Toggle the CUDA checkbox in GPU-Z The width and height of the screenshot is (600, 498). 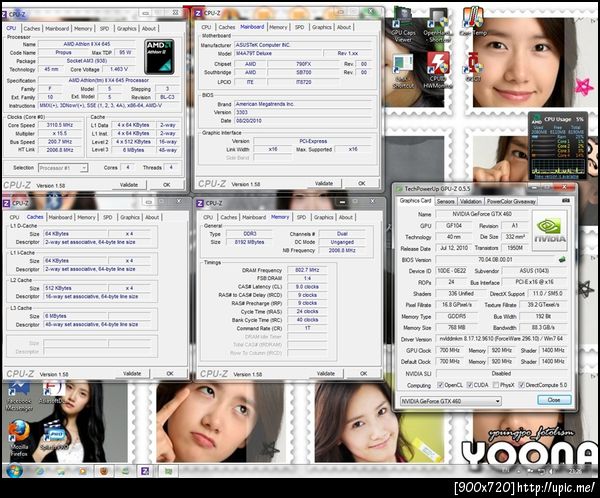pos(470,385)
